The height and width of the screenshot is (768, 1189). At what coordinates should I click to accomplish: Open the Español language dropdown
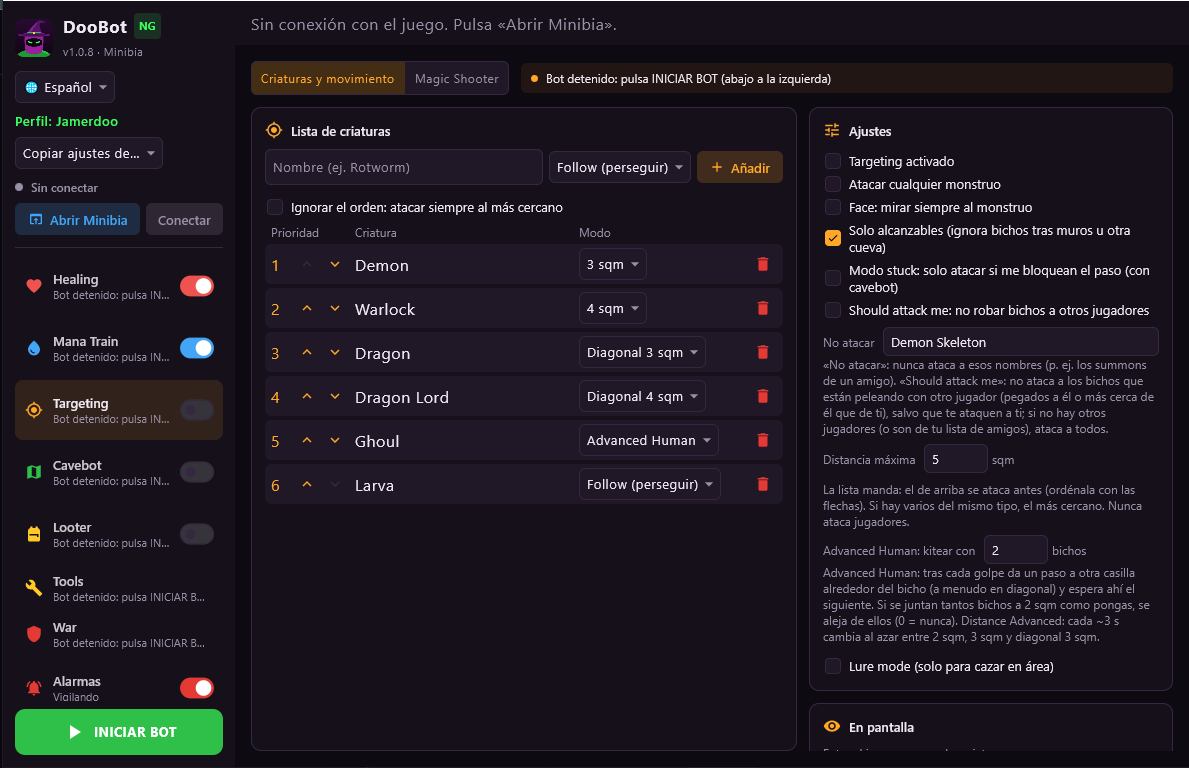pyautogui.click(x=65, y=87)
